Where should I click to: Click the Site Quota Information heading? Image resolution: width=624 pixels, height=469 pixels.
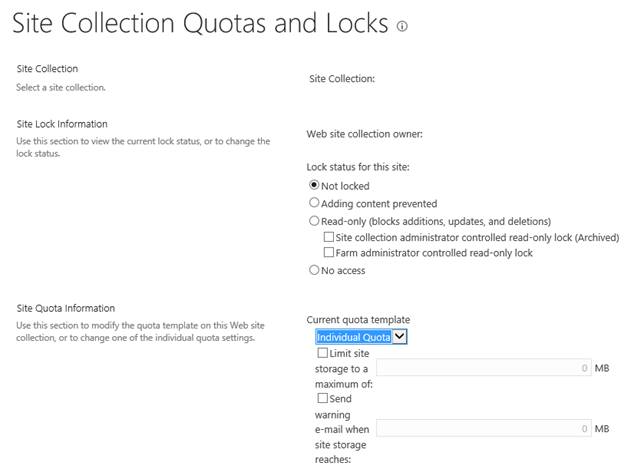pyautogui.click(x=66, y=308)
